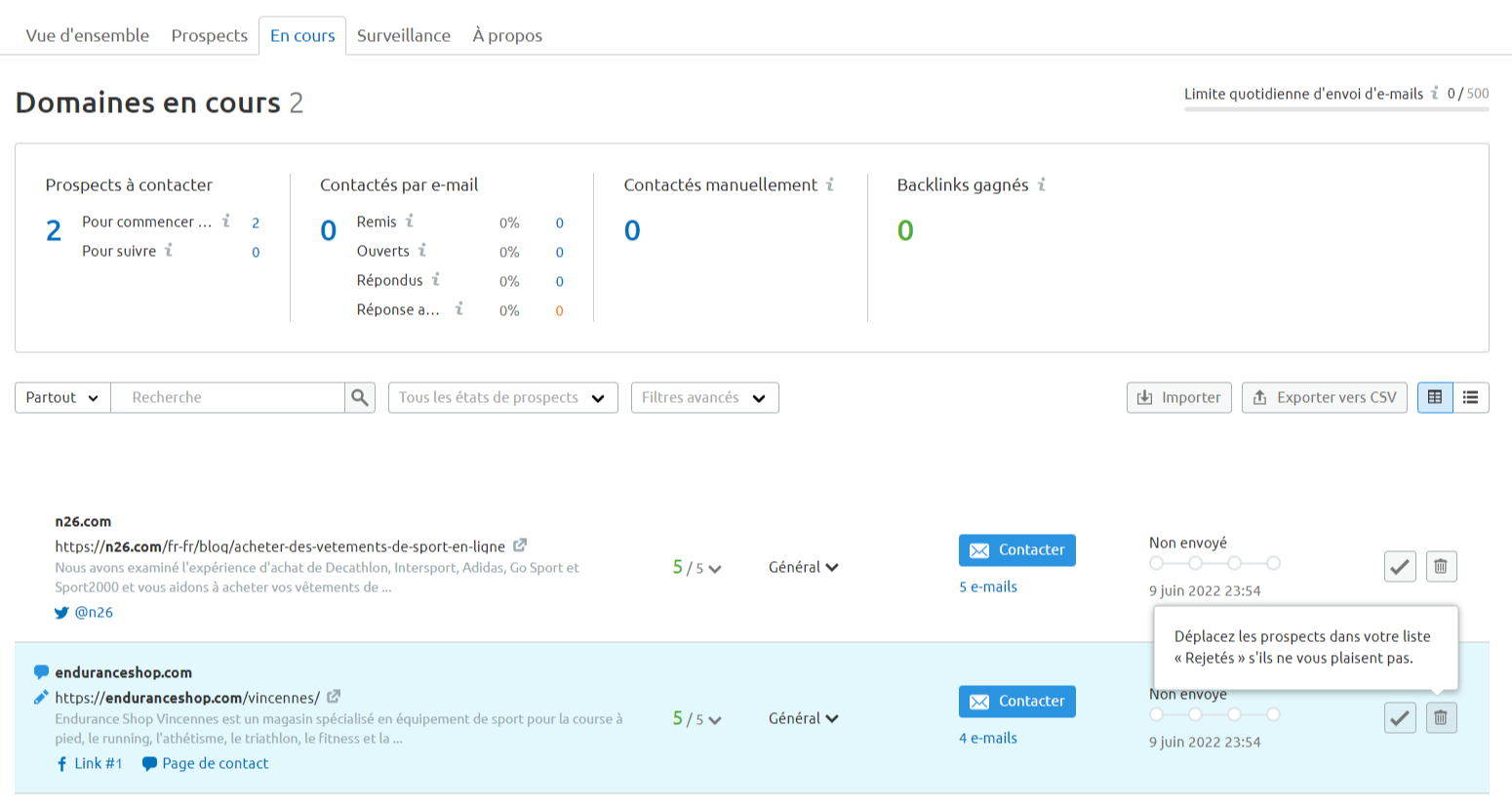Open the 5 e-mails link under n26 Contacter
Viewport: 1512px width, 807px height.
(x=987, y=586)
